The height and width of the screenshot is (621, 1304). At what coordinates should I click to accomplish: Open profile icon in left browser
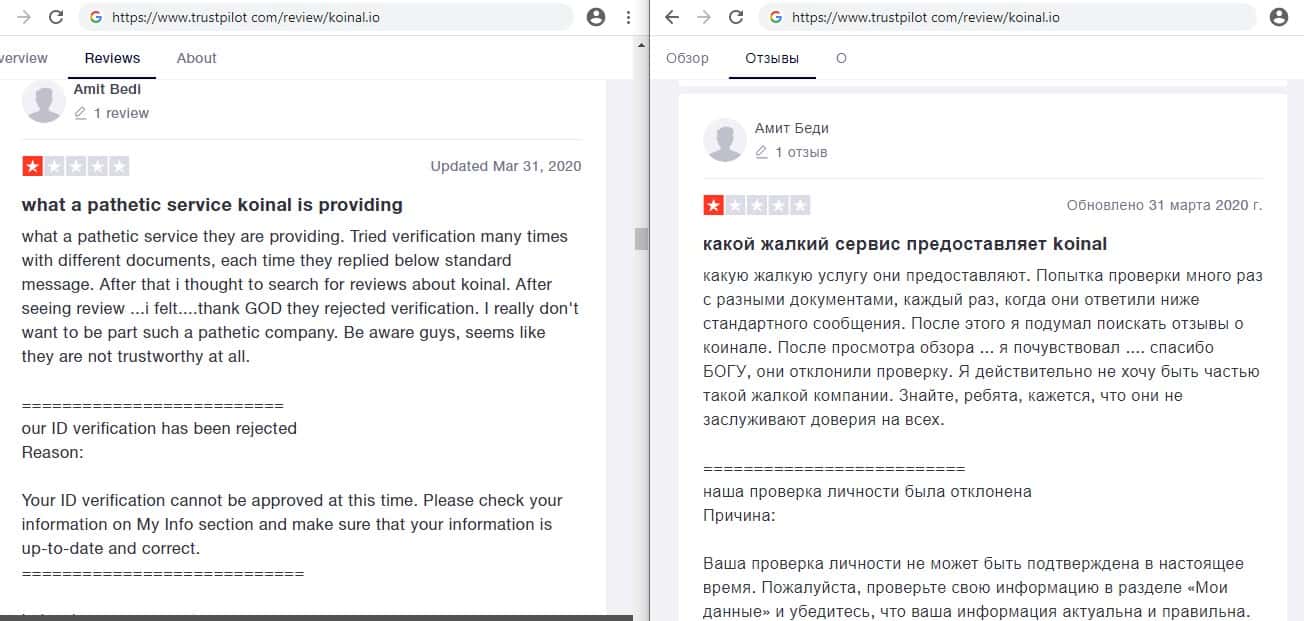[x=596, y=17]
